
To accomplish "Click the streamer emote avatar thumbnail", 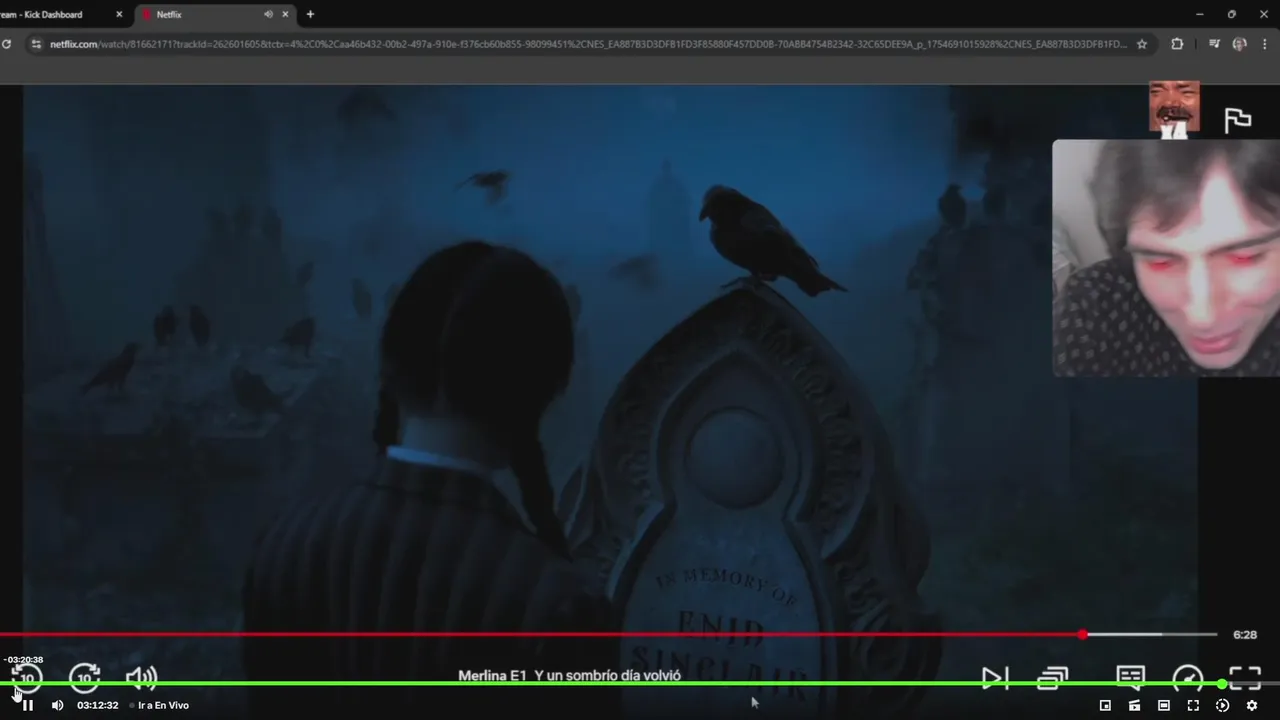I will pos(1174,108).
